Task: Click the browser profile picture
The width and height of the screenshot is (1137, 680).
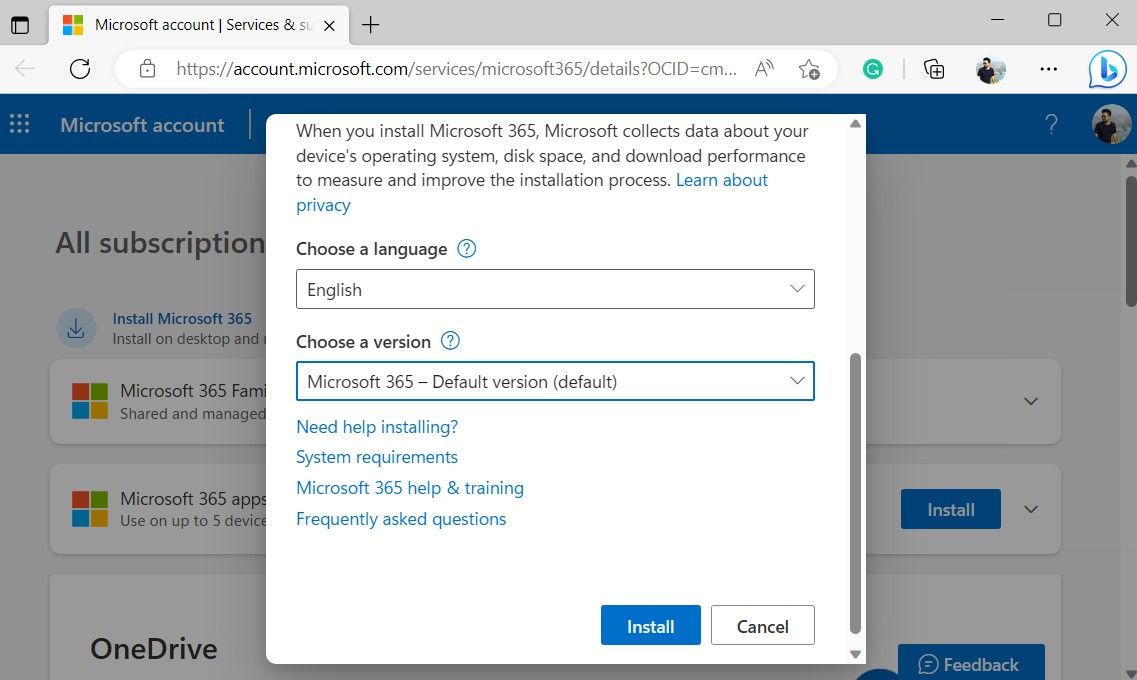Action: tap(990, 69)
